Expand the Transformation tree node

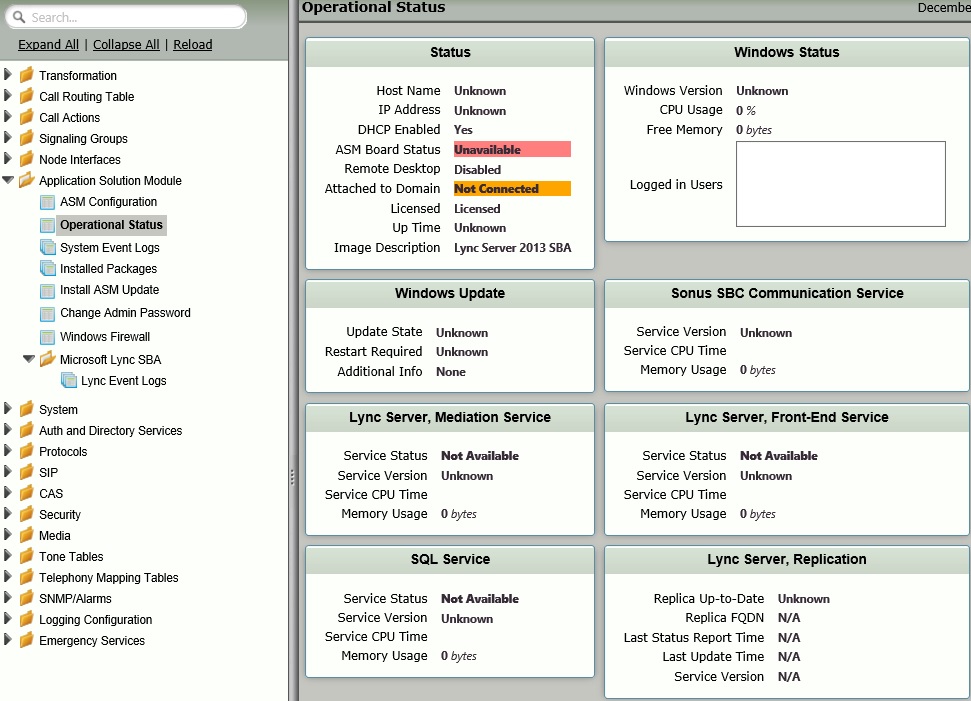click(x=8, y=75)
